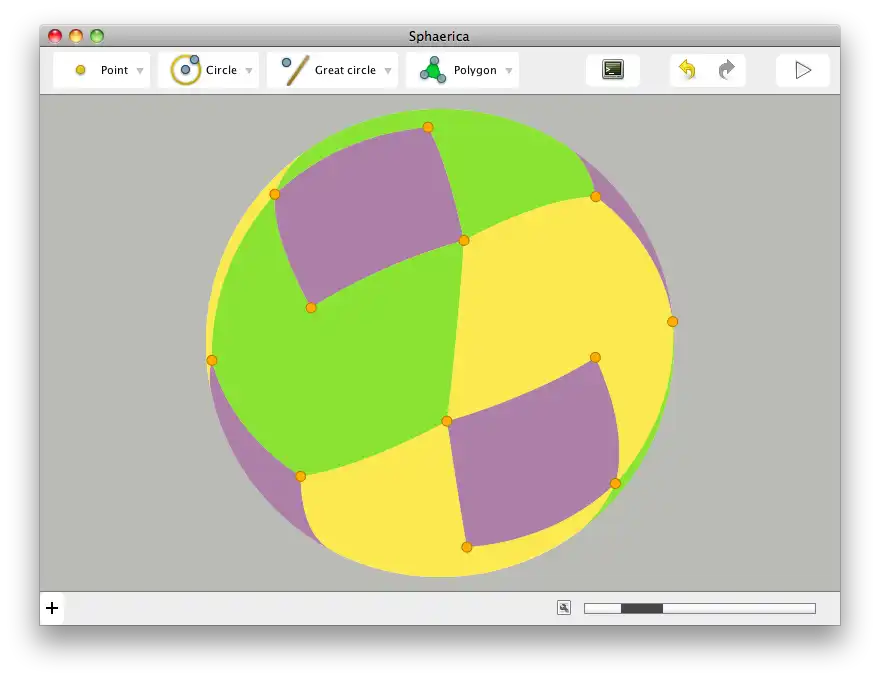Open the Great circle dropdown arrow
The width and height of the screenshot is (880, 680).
[388, 71]
